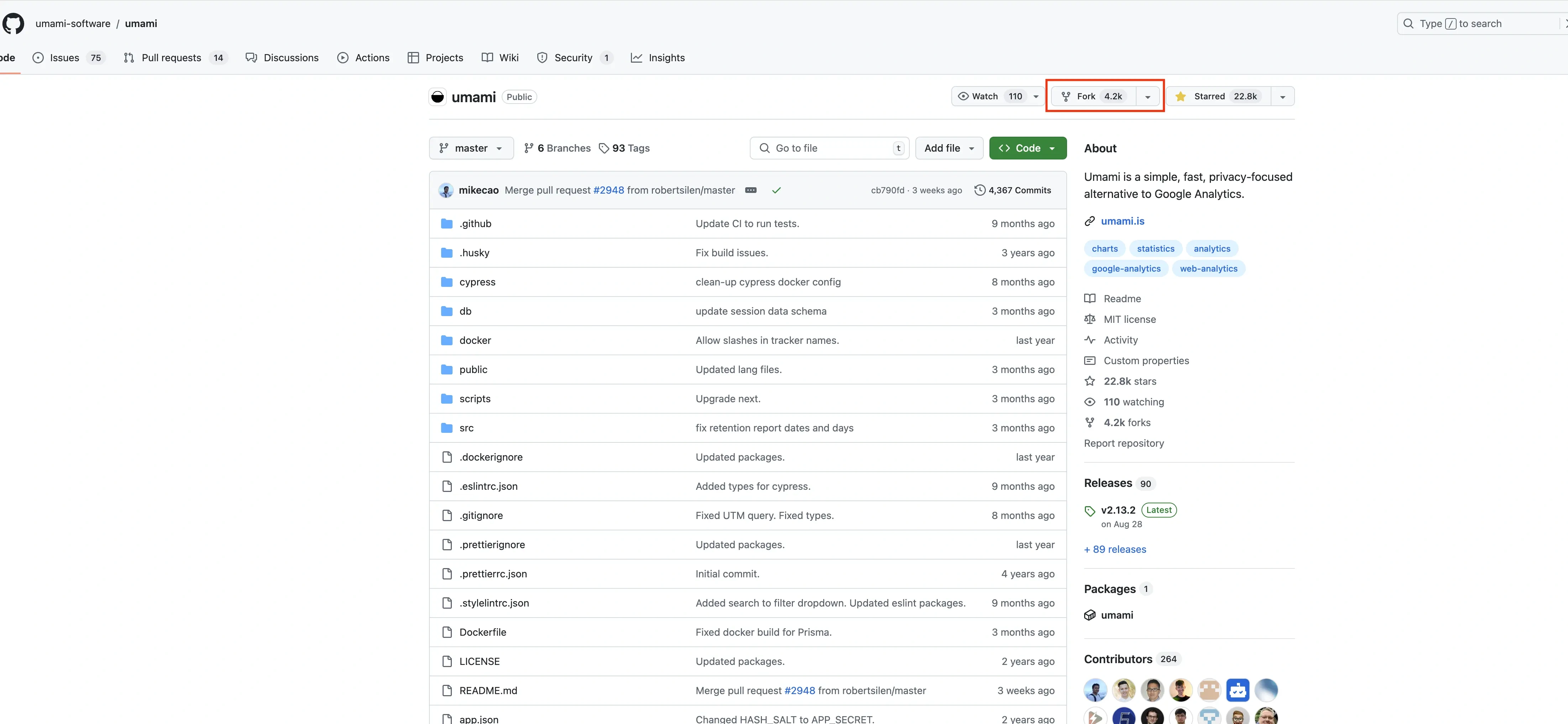Image resolution: width=1568 pixels, height=724 pixels.
Task: Click the GitHub Octocat logo
Action: tap(13, 24)
